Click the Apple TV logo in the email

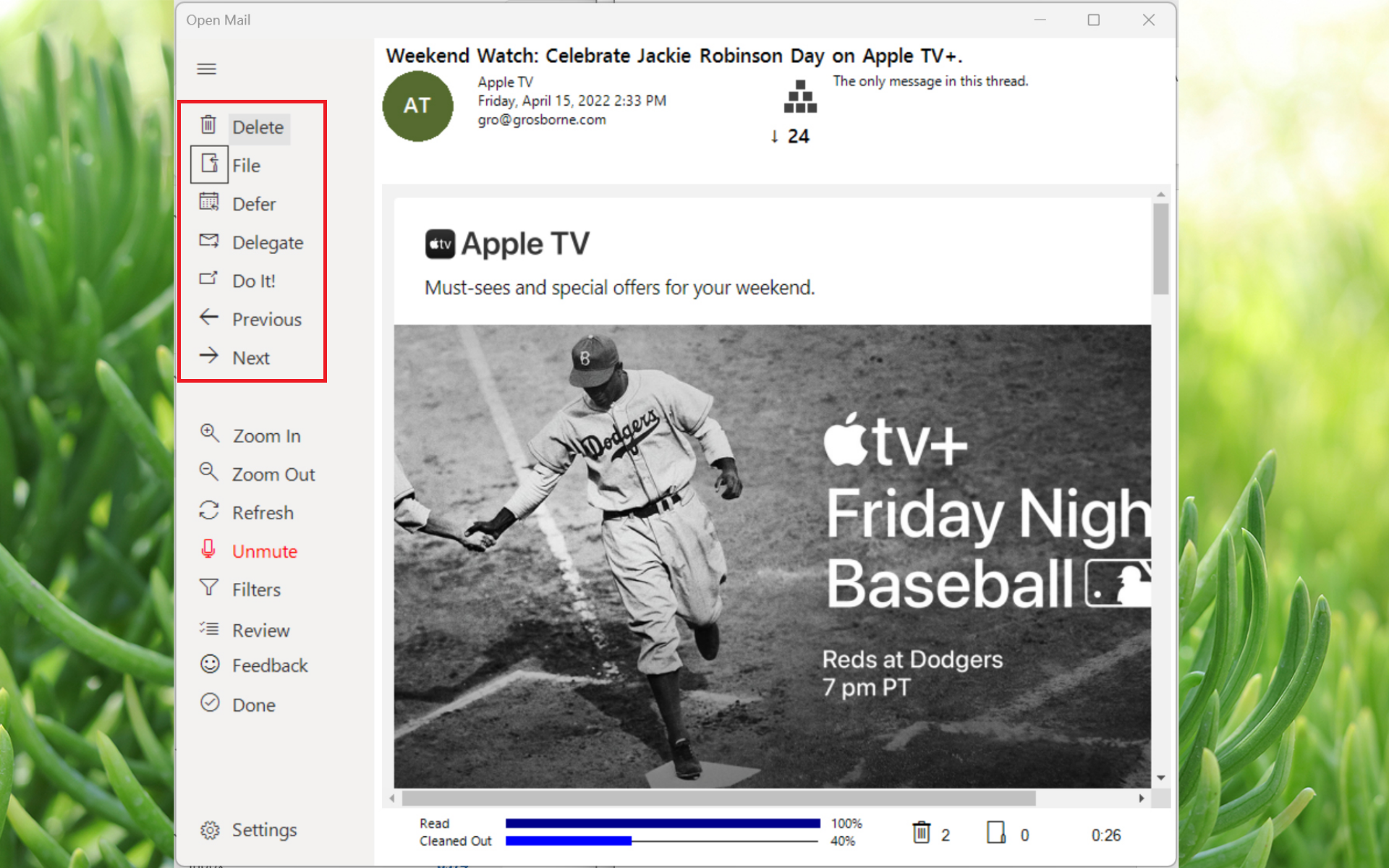click(508, 244)
